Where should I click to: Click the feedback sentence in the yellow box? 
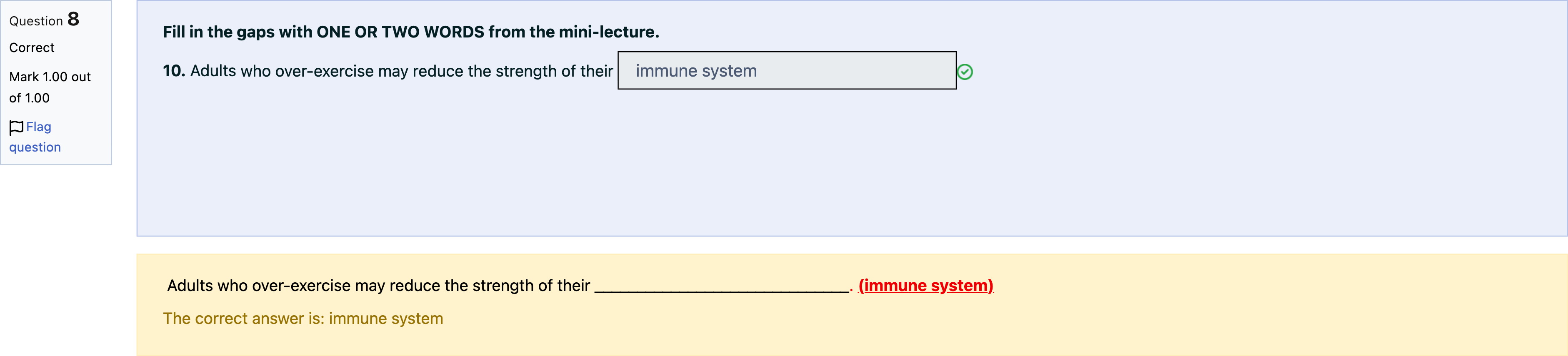580,285
